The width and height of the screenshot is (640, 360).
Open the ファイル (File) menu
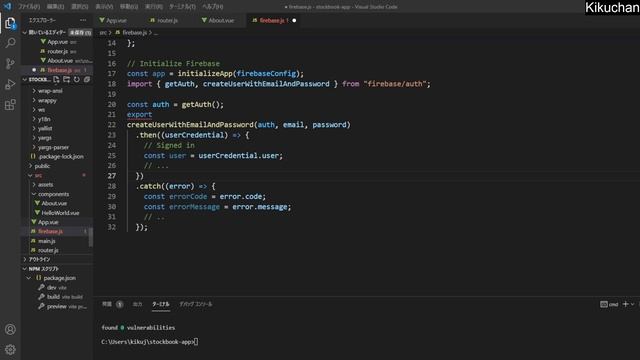click(x=29, y=7)
